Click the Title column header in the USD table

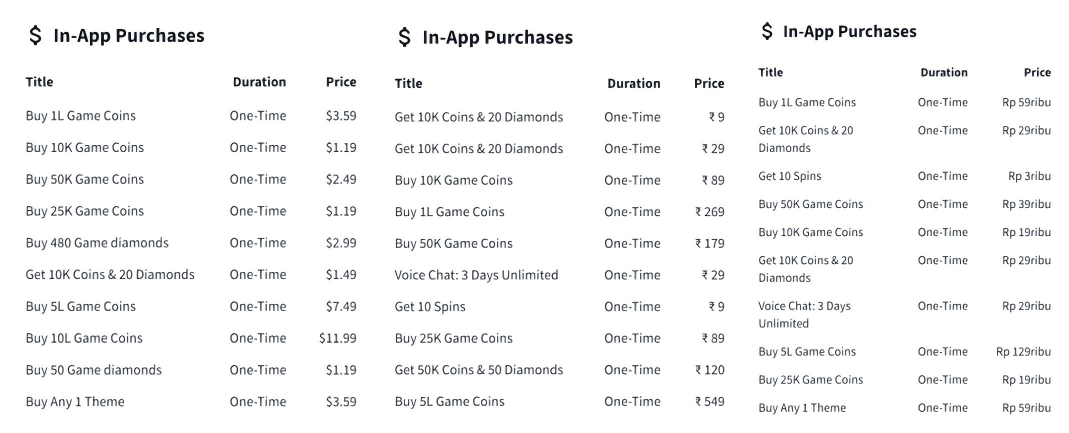tap(40, 82)
